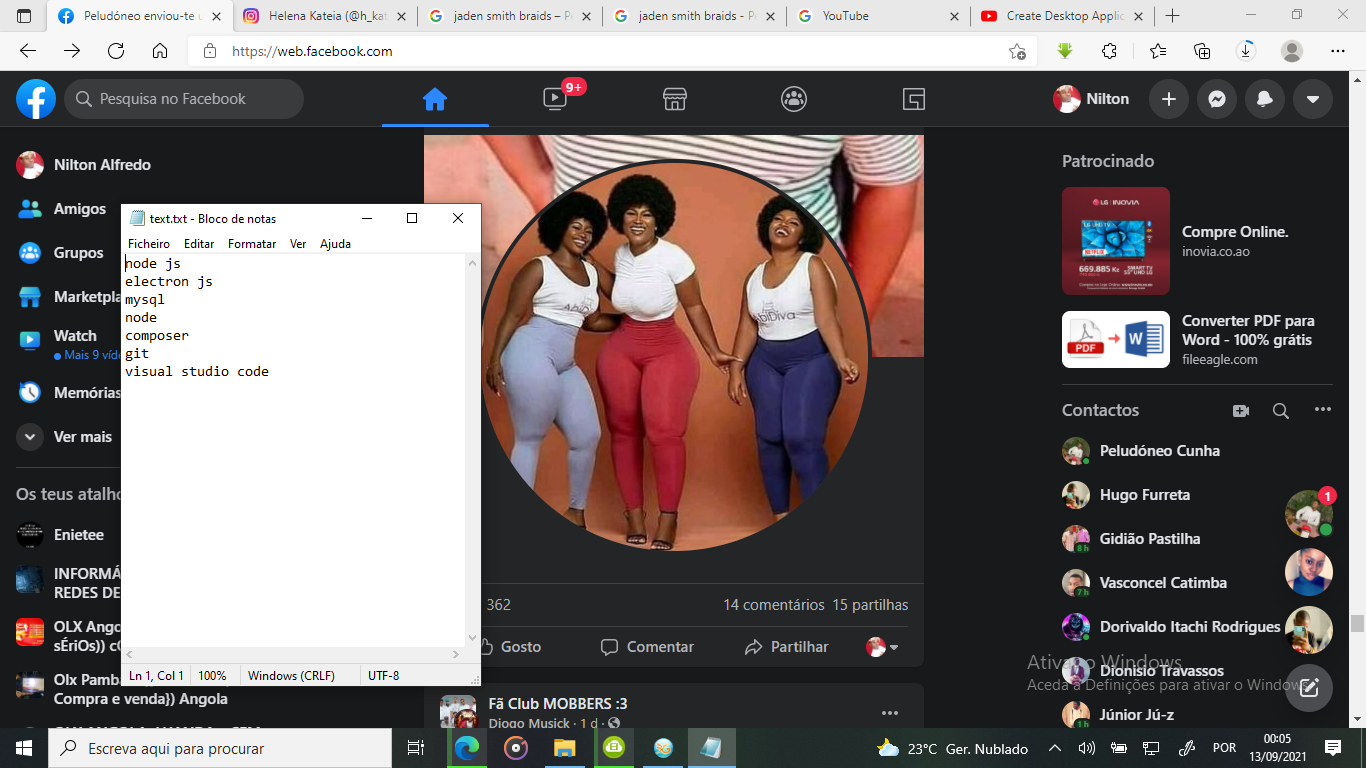This screenshot has width=1366, height=768.
Task: Open Windows Start menu
Action: [x=24, y=748]
